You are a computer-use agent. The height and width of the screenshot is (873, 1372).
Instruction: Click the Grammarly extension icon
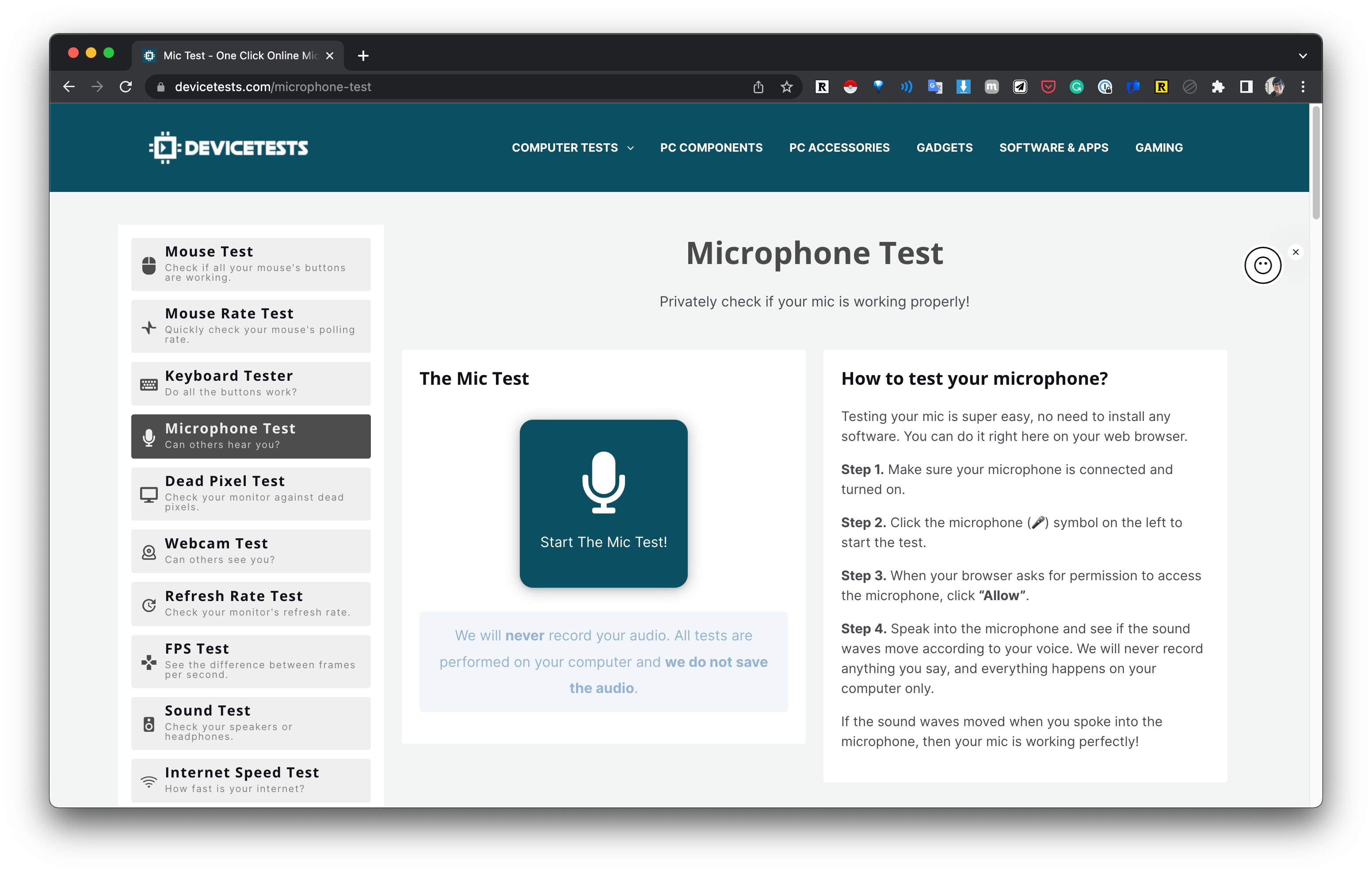tap(1076, 87)
